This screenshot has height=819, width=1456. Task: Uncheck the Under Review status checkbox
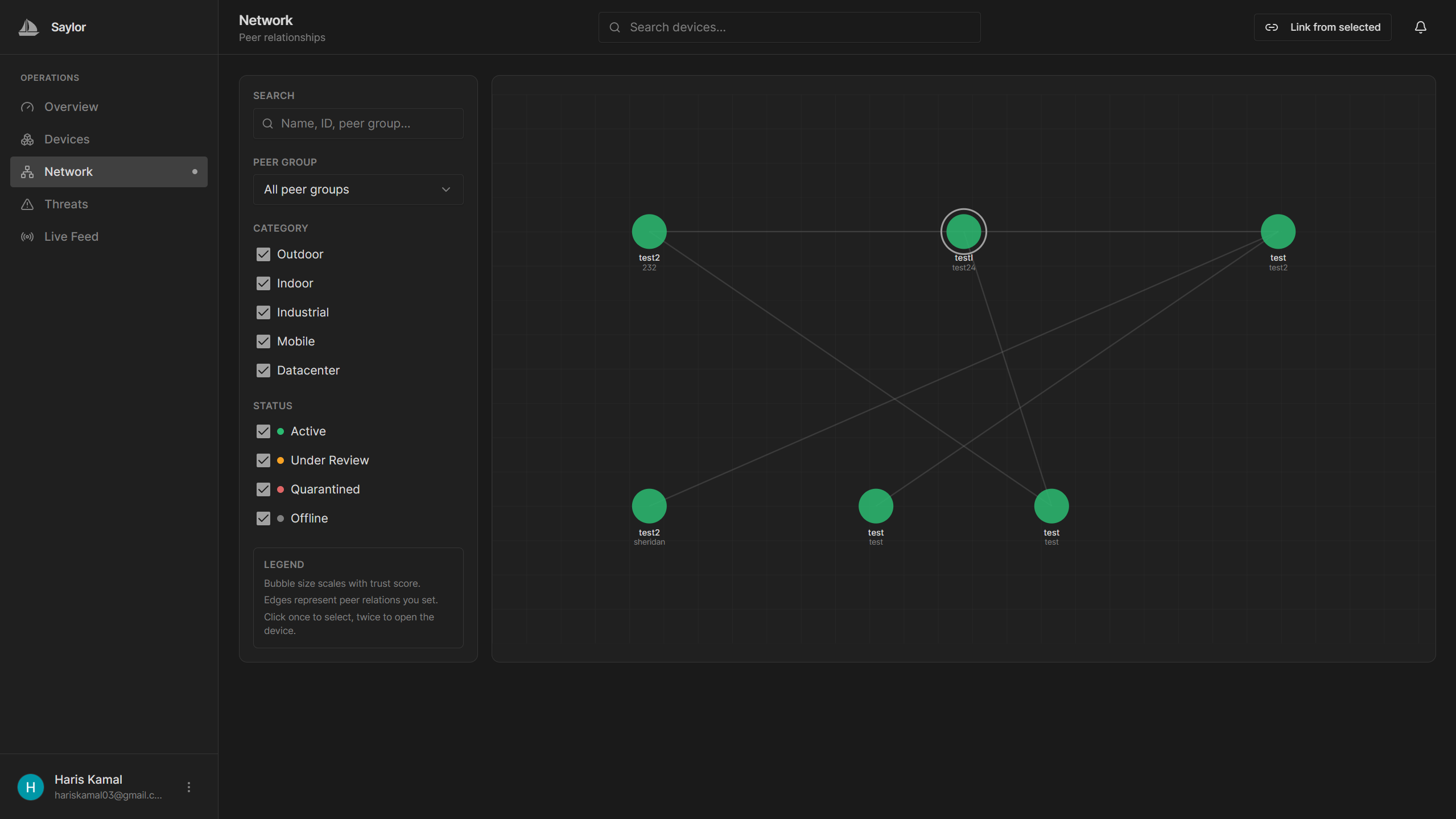(263, 460)
